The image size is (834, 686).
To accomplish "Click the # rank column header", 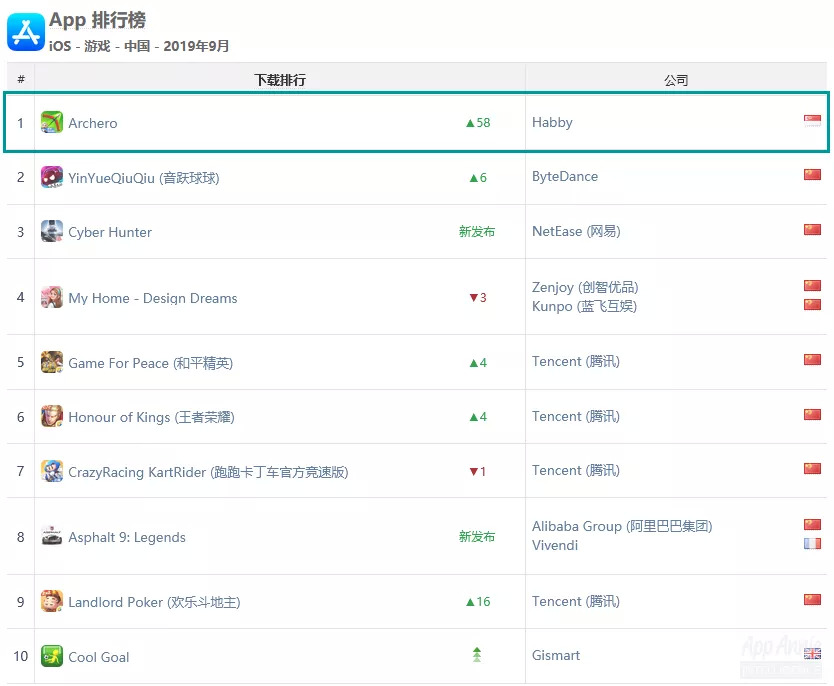I will [21, 79].
